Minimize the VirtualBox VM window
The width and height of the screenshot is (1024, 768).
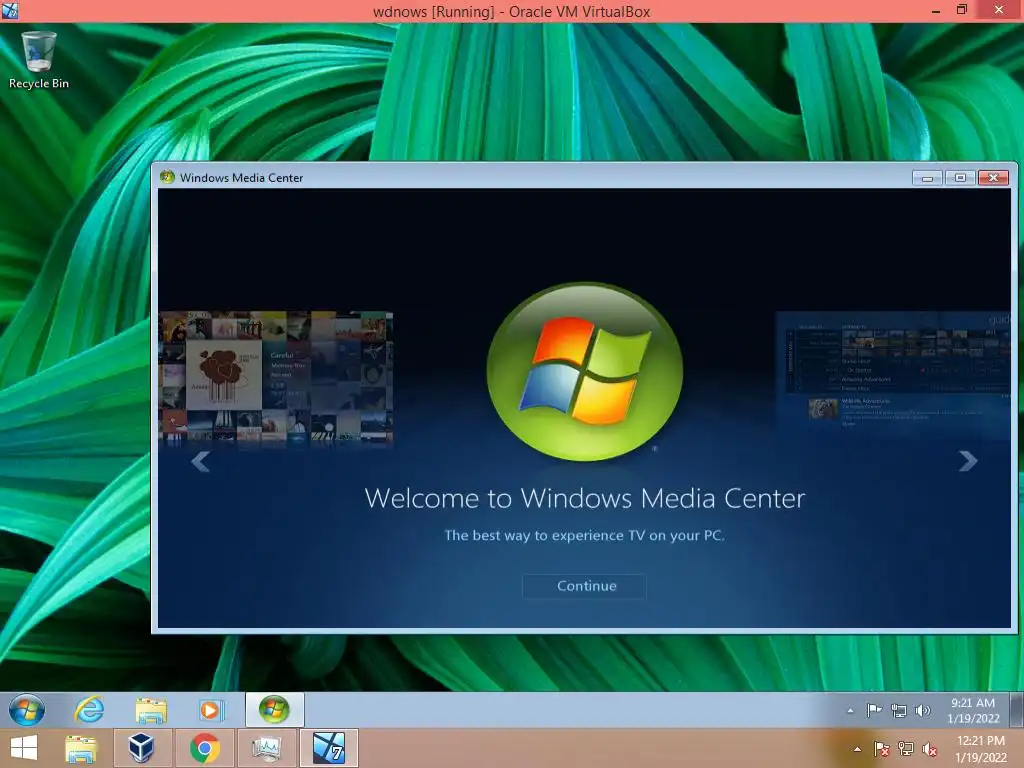click(x=936, y=10)
